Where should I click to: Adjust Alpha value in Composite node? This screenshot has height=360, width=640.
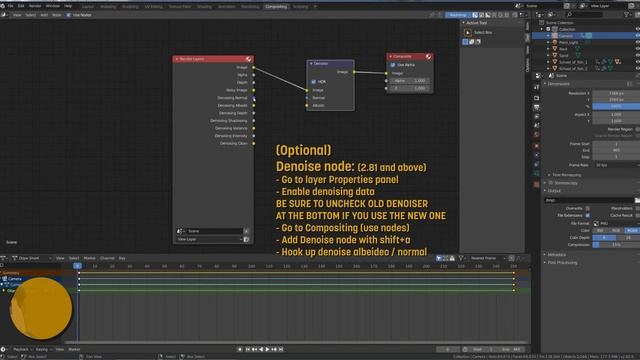tap(409, 81)
